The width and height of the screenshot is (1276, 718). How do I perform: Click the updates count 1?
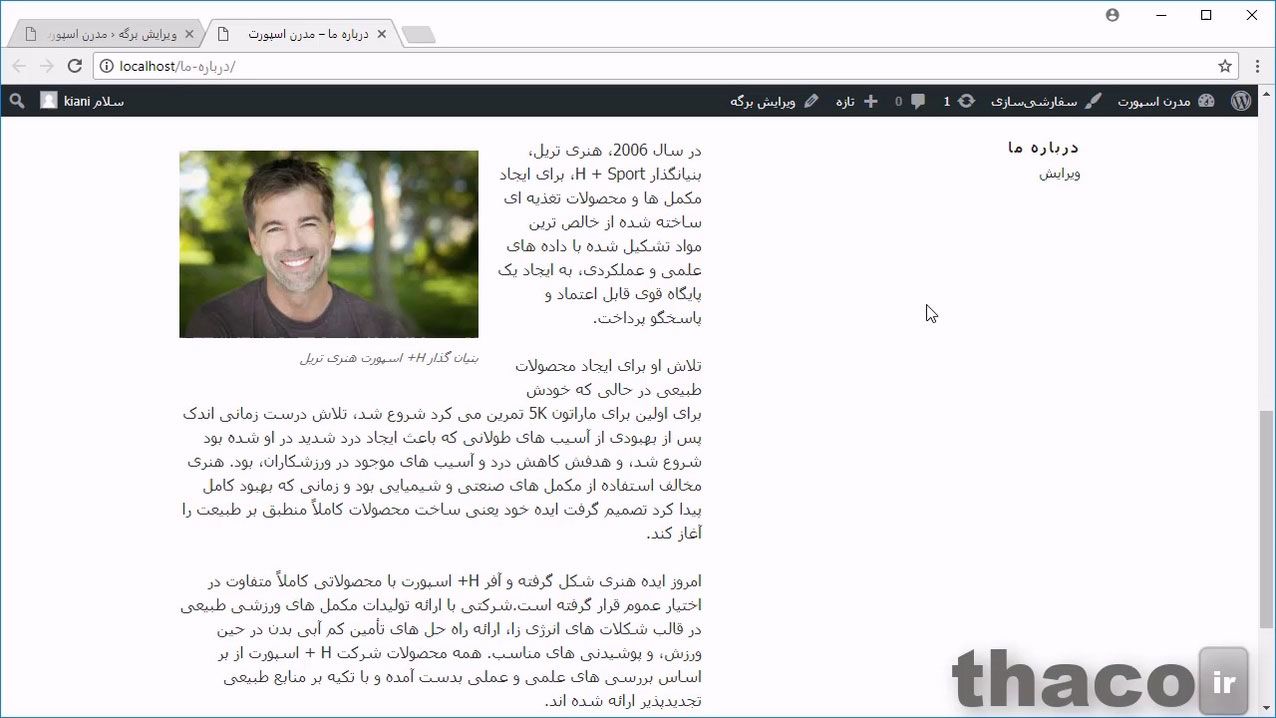point(947,102)
